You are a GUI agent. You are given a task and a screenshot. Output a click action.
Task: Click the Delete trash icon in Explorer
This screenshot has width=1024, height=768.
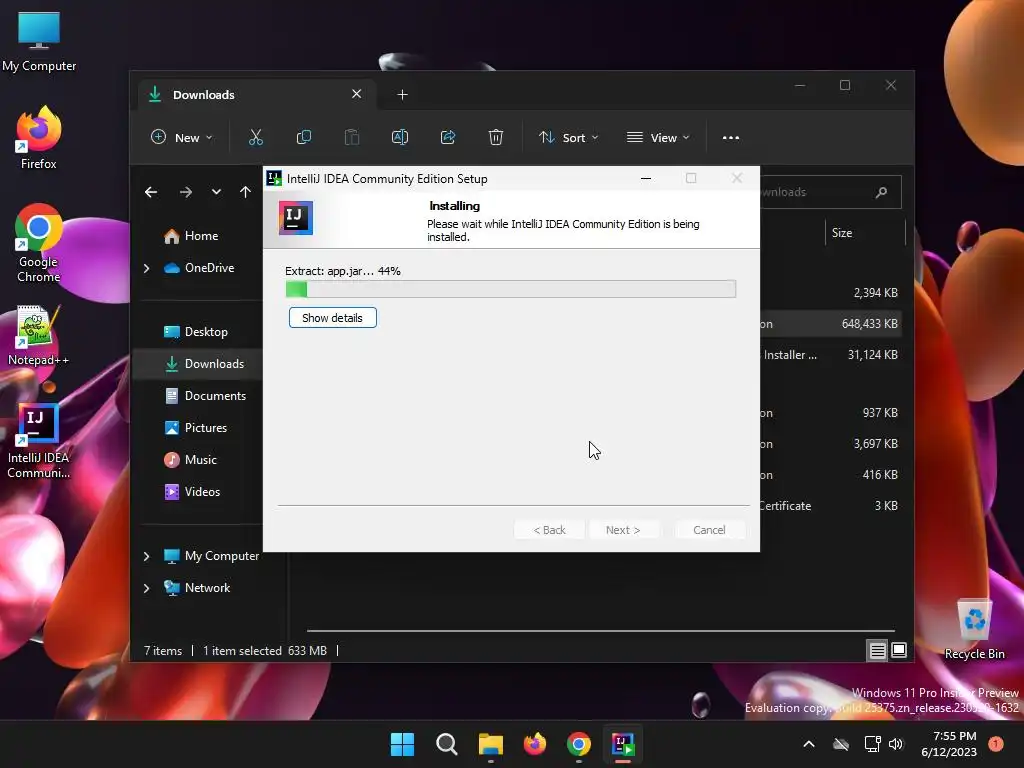point(496,137)
